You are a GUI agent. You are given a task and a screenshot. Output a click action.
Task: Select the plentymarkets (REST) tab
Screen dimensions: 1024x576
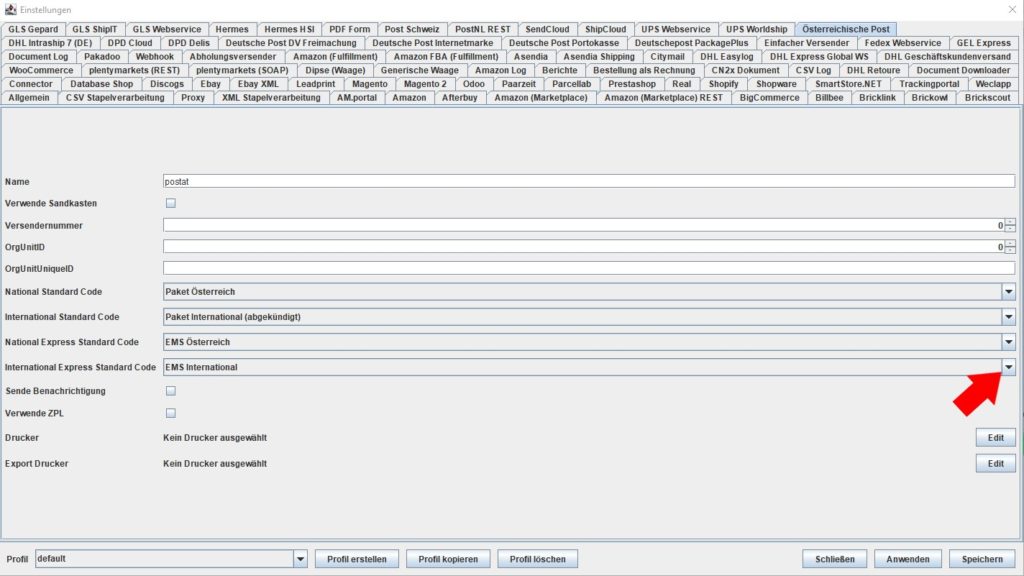tap(135, 70)
